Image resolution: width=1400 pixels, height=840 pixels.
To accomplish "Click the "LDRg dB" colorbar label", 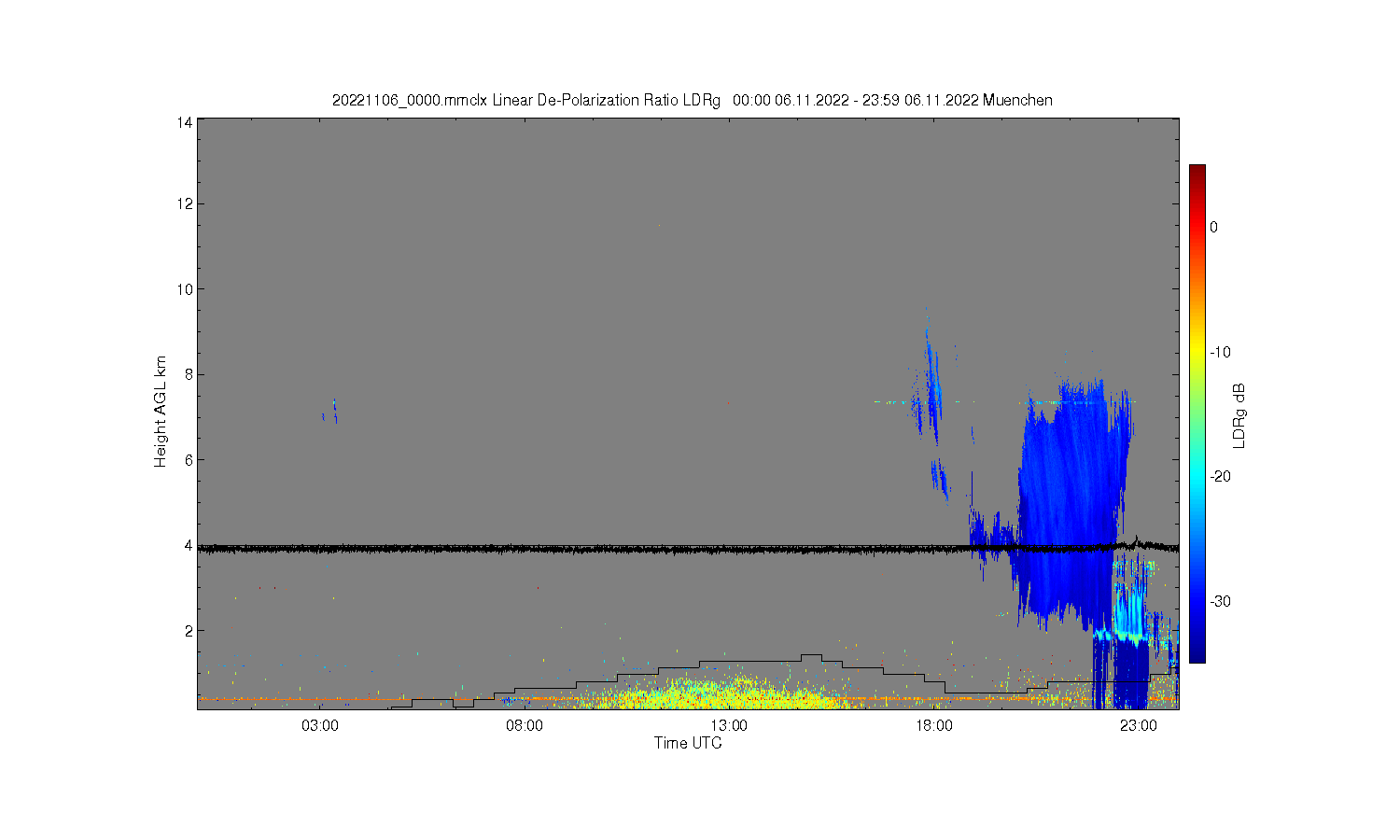I will [1239, 416].
